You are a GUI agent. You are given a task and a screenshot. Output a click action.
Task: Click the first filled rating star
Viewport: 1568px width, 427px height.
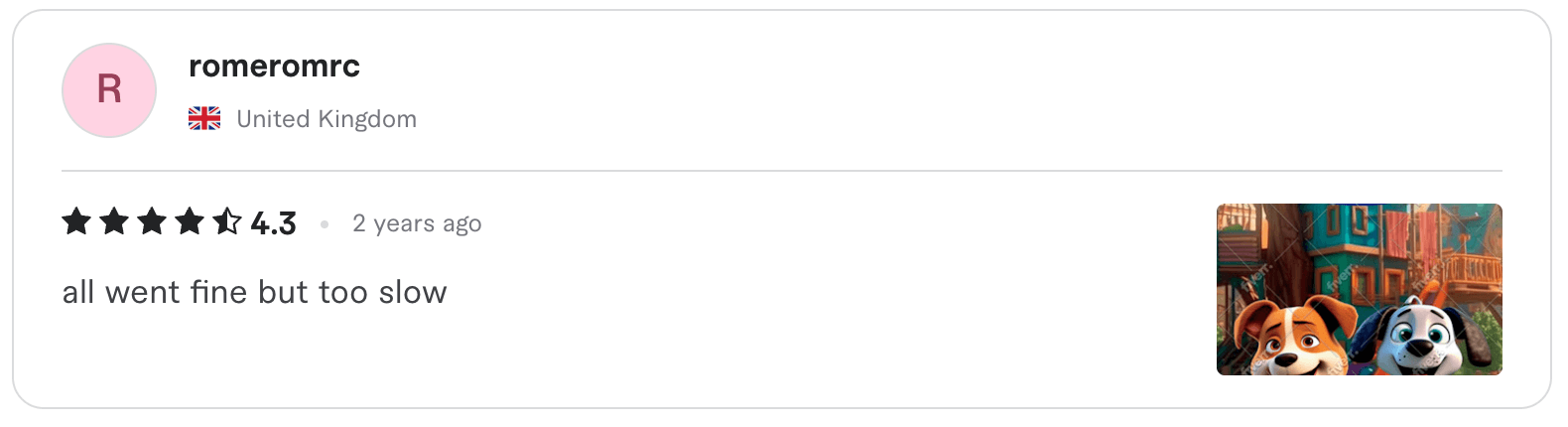click(x=76, y=221)
